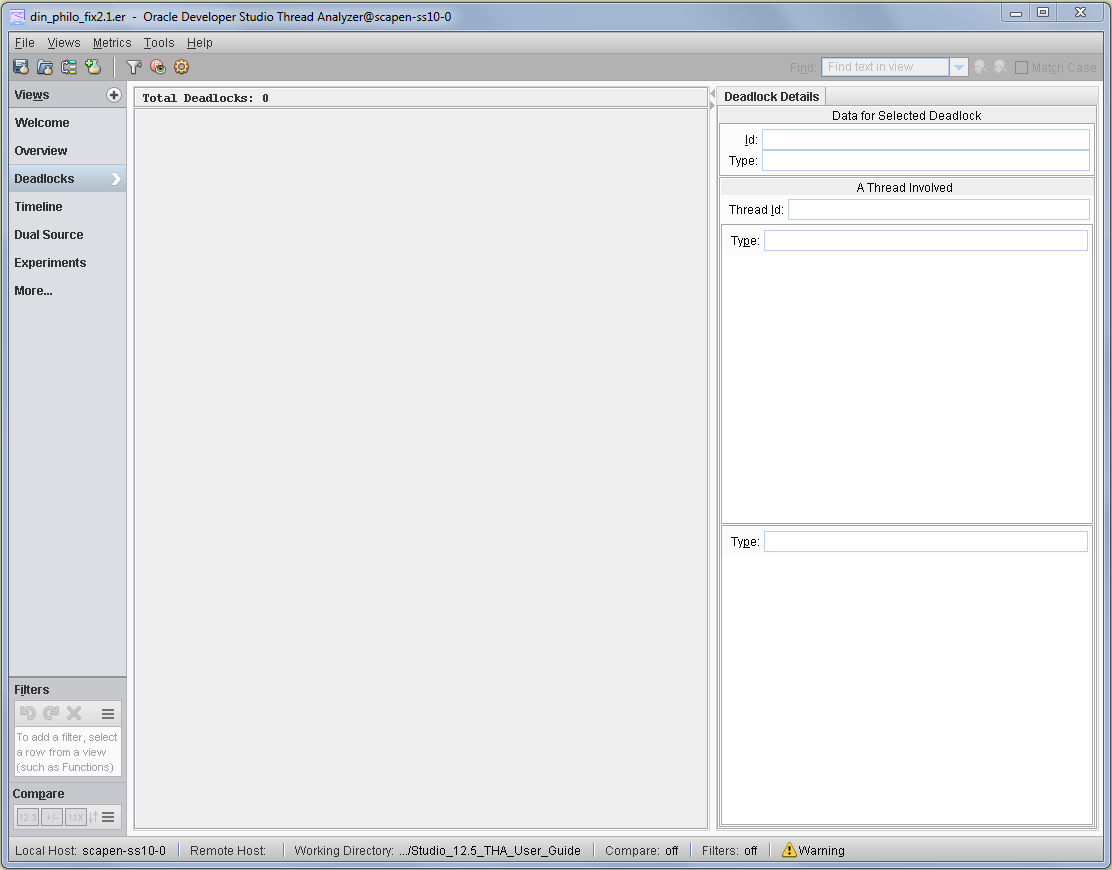Open the Help menu
Screen dimensions: 1112x870
(x=200, y=43)
